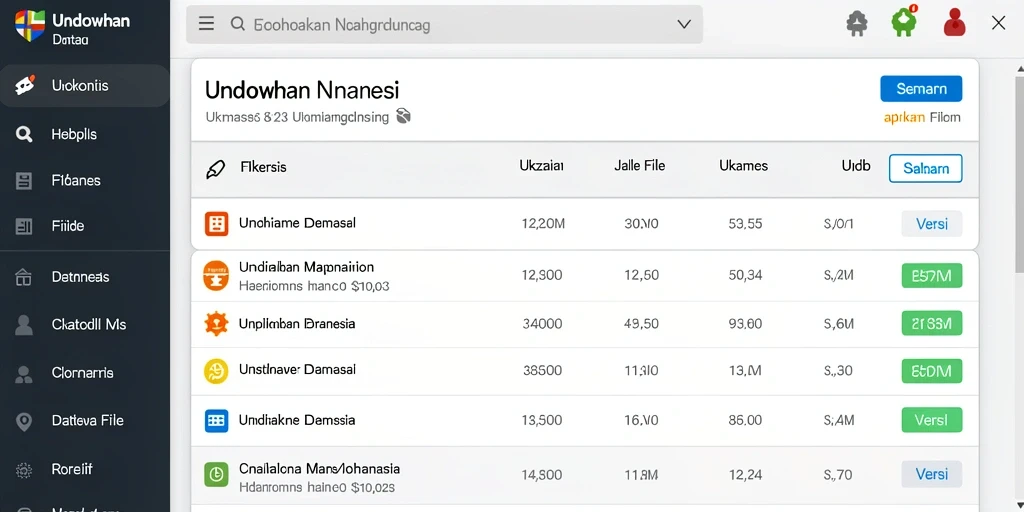1024x512 pixels.
Task: Click the Salnarn outlined button
Action: 925,168
